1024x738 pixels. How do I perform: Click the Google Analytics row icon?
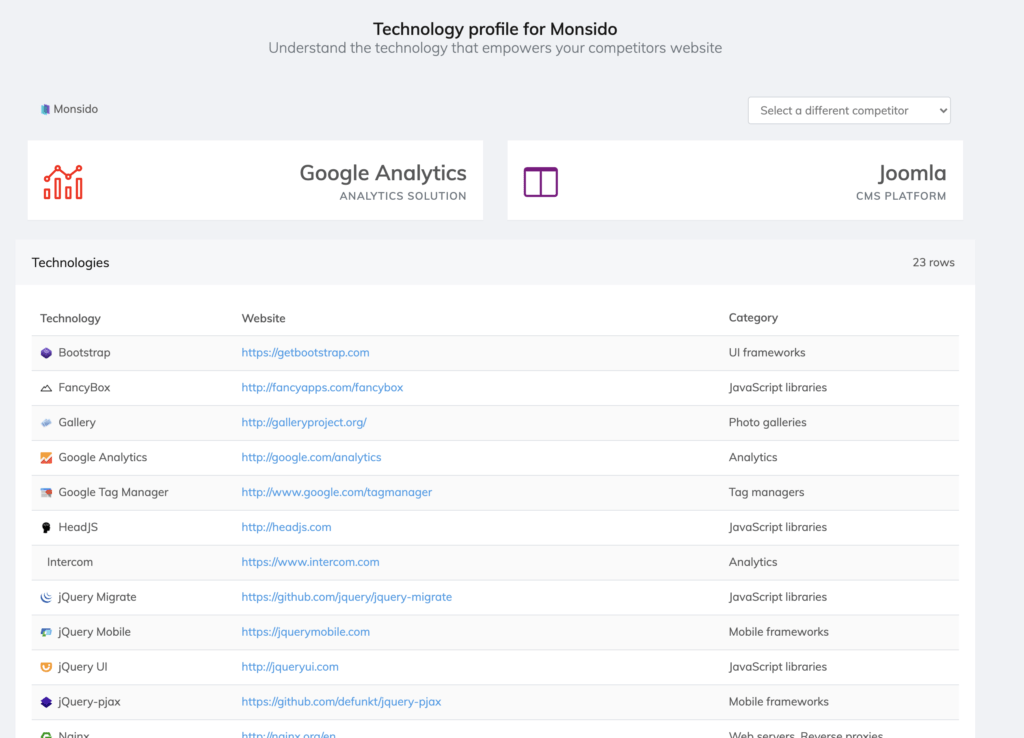coord(46,458)
